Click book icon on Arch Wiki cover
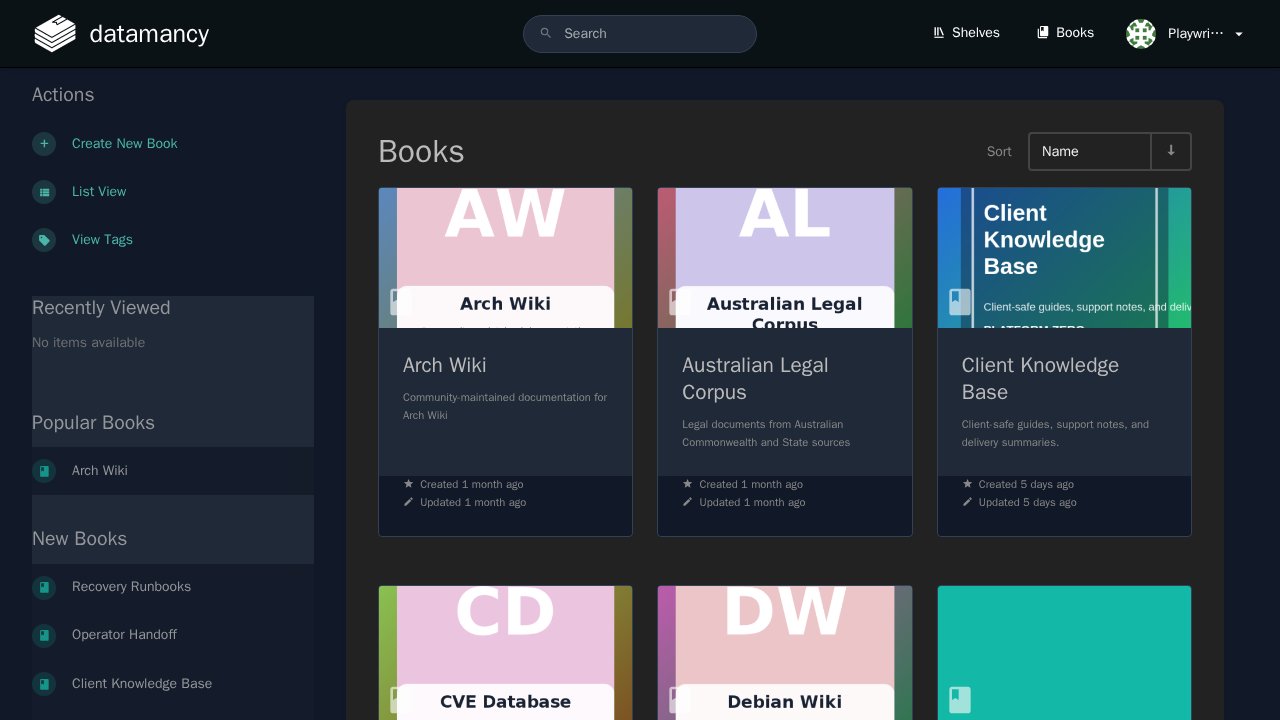This screenshot has height=720, width=1280. pyautogui.click(x=400, y=302)
